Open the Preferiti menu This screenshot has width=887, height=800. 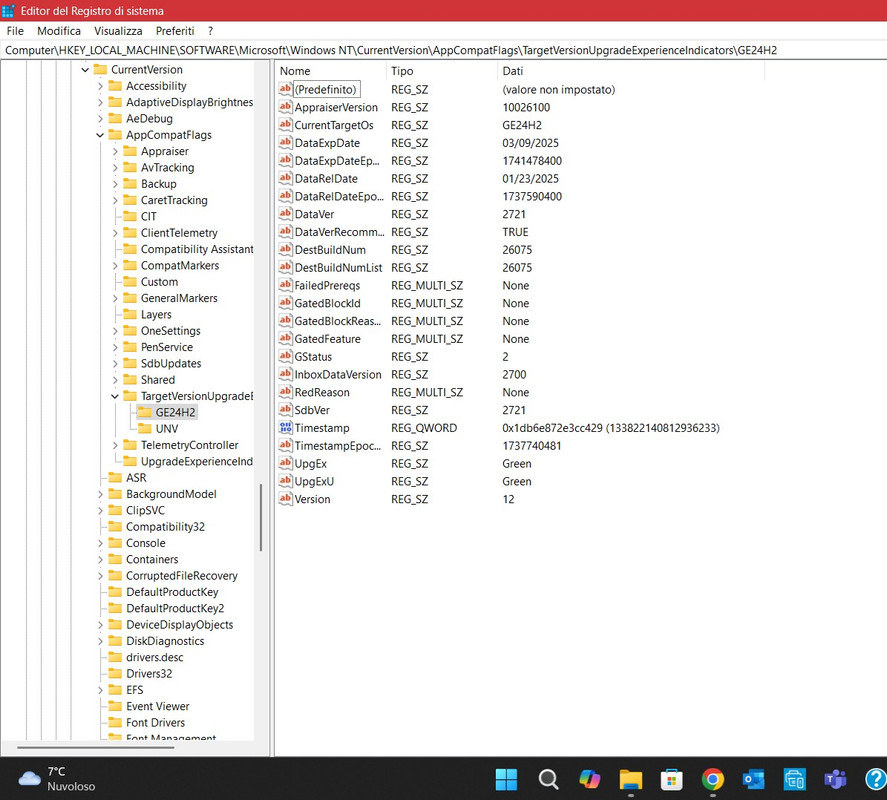coord(175,31)
